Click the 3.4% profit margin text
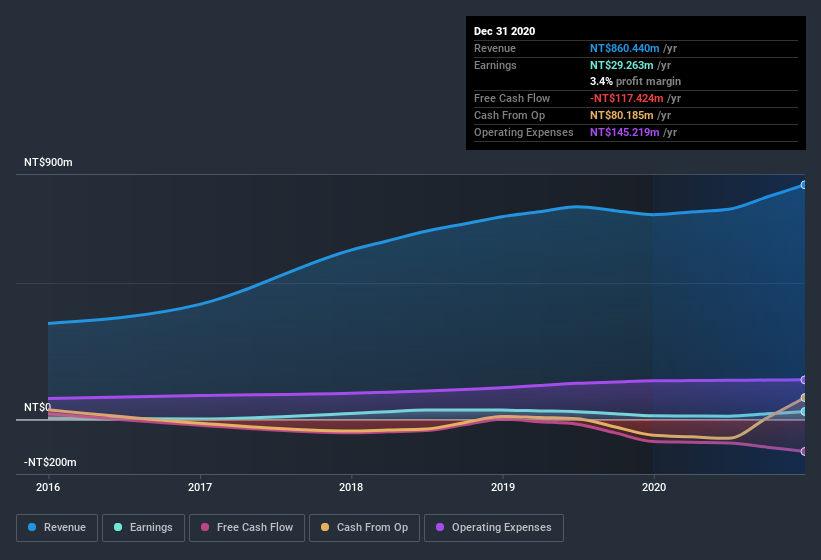Viewport: 821px width, 560px height. pos(636,81)
